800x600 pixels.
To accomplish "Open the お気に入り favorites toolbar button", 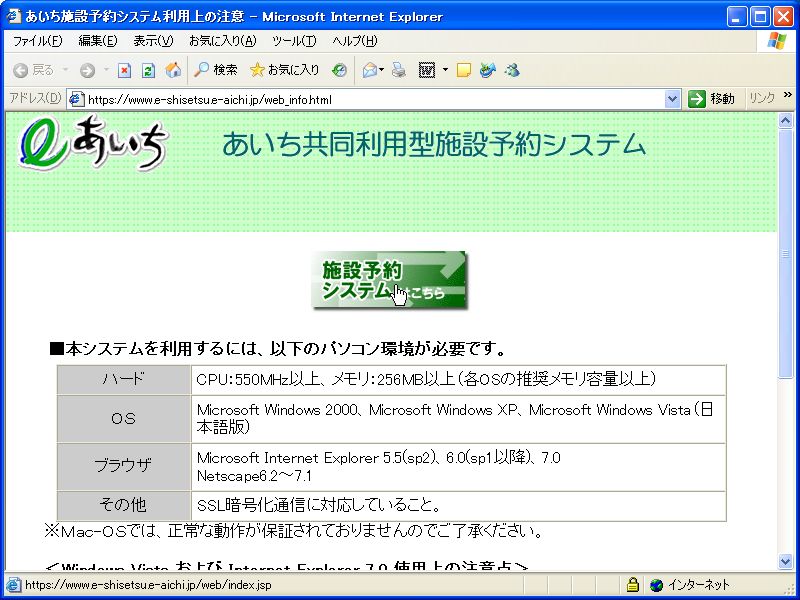I will pos(285,70).
